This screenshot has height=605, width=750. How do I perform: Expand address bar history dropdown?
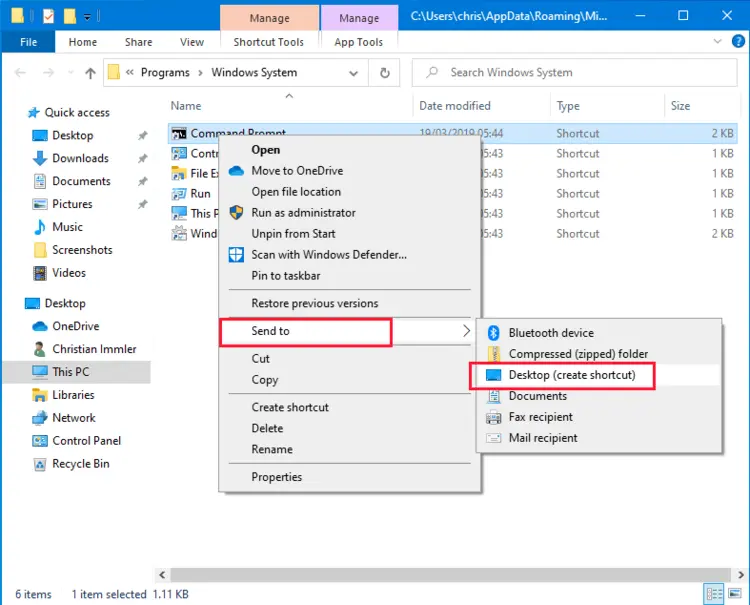click(353, 73)
